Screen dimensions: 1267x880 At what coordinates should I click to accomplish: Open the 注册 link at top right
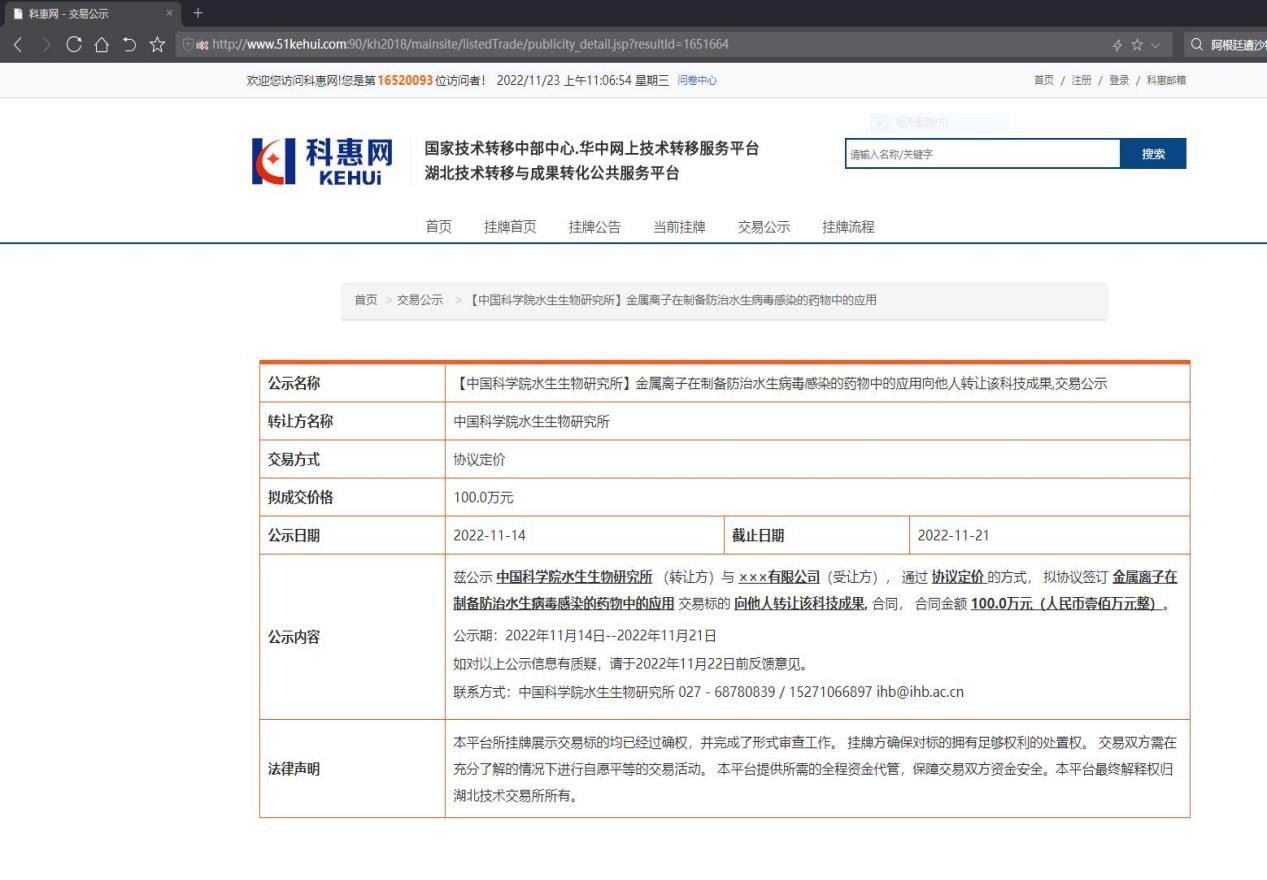[x=1081, y=80]
